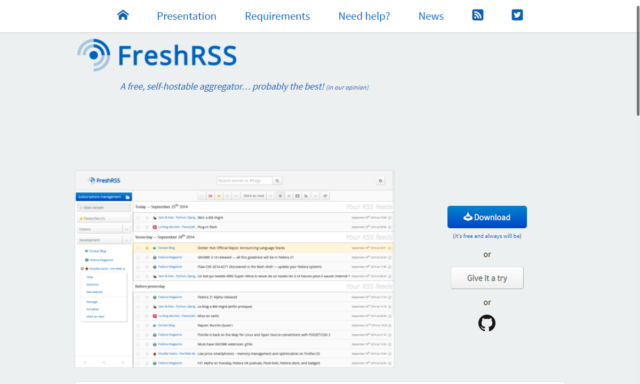The height and width of the screenshot is (384, 640).
Task: Click the Give it a try button
Action: pos(487,278)
